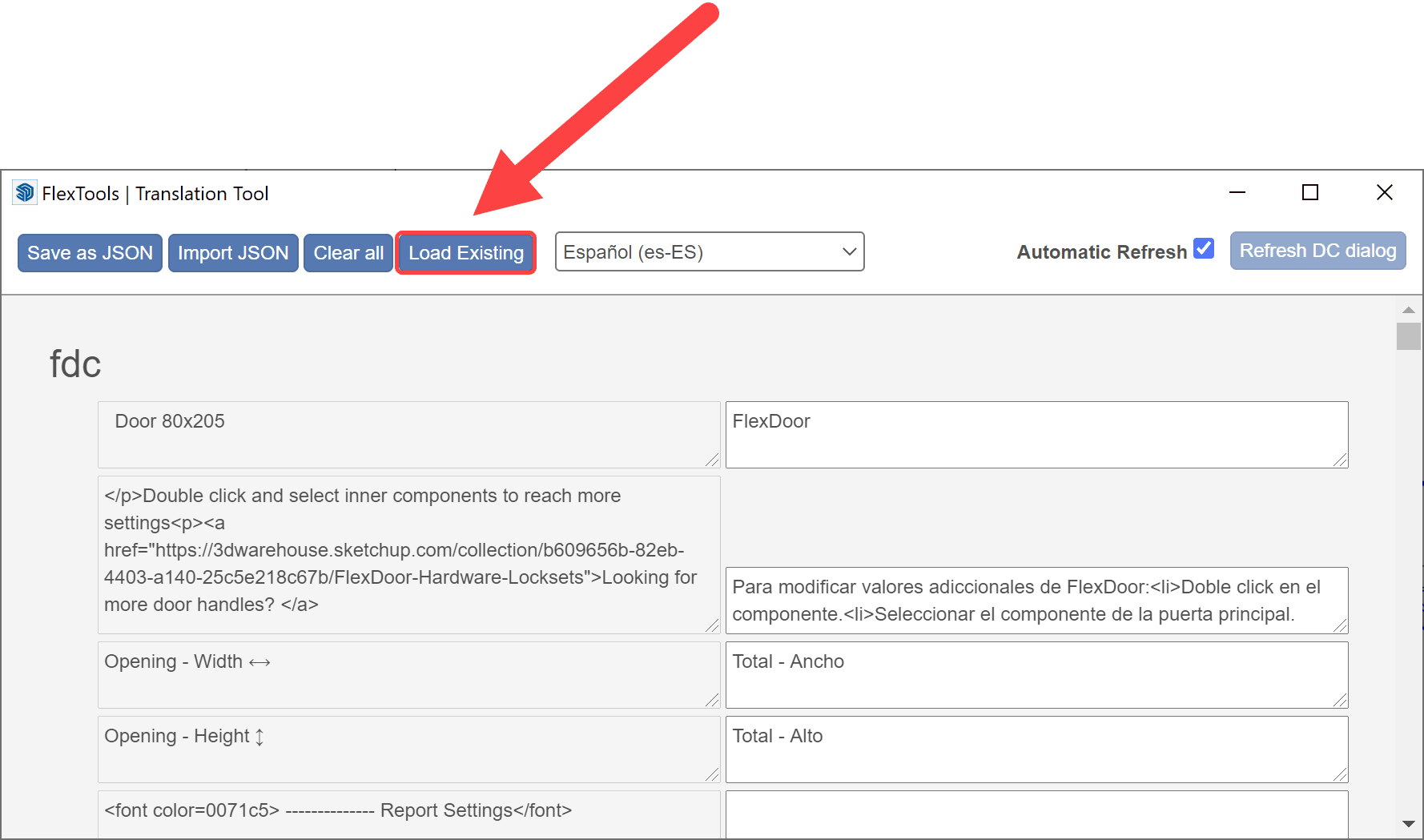Click the scrollbar down arrow
Image resolution: width=1424 pixels, height=840 pixels.
click(1409, 824)
